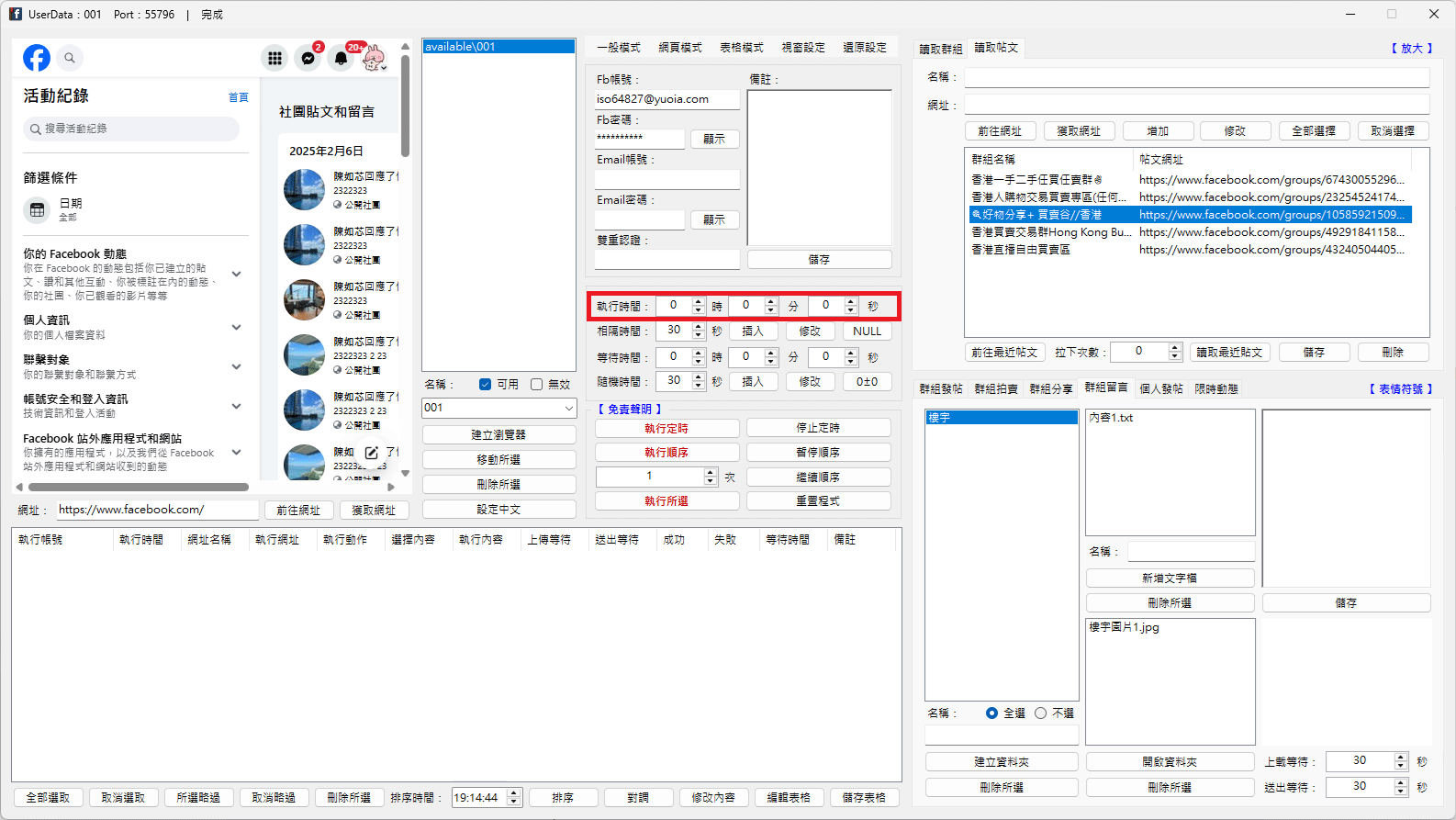Viewport: 1456px width, 820px height.
Task: Toggle the 可用 checkbox
Action: pos(485,385)
